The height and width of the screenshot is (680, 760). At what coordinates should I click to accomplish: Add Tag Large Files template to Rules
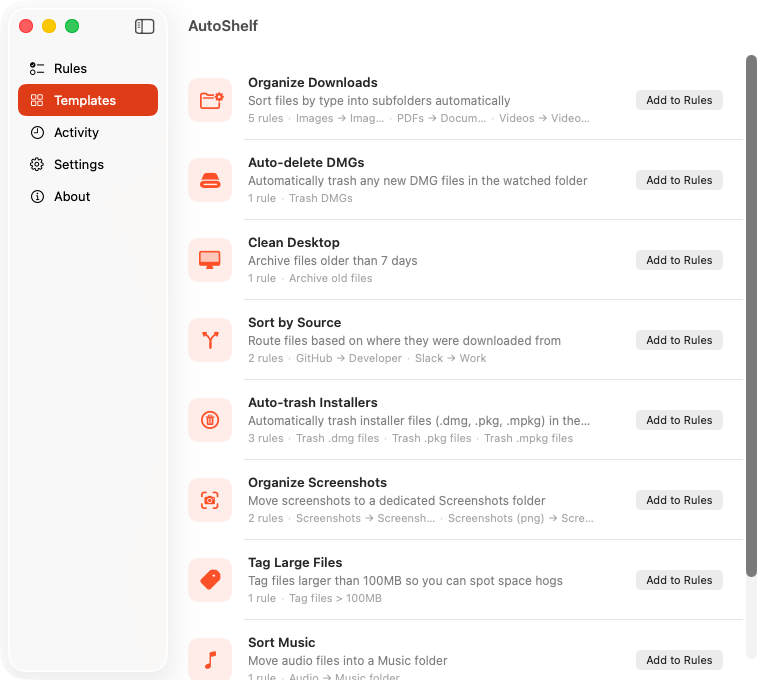pyautogui.click(x=679, y=580)
